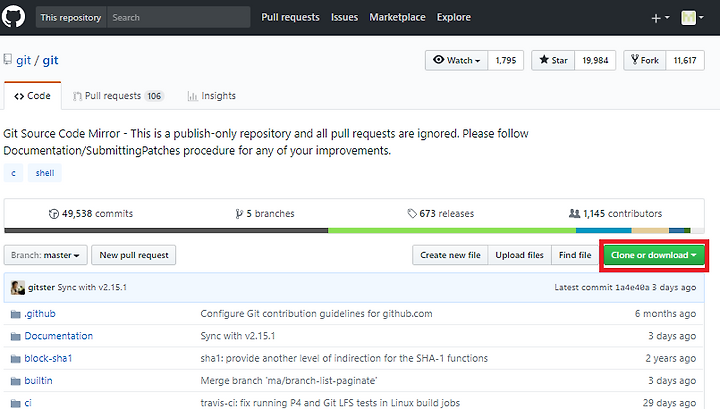Open the Branch: master selector
Screen dimensions: 720x409
click(45, 255)
